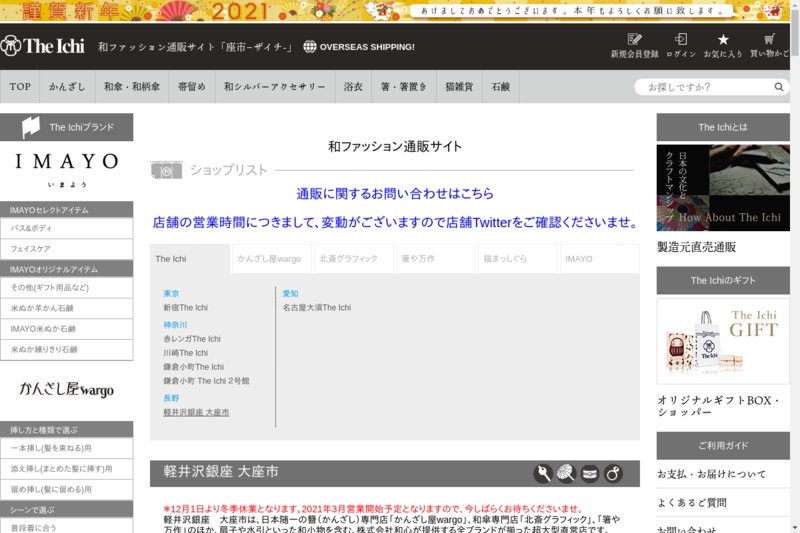Open the login (ログイン) icon
800x533 pixels.
(680, 40)
